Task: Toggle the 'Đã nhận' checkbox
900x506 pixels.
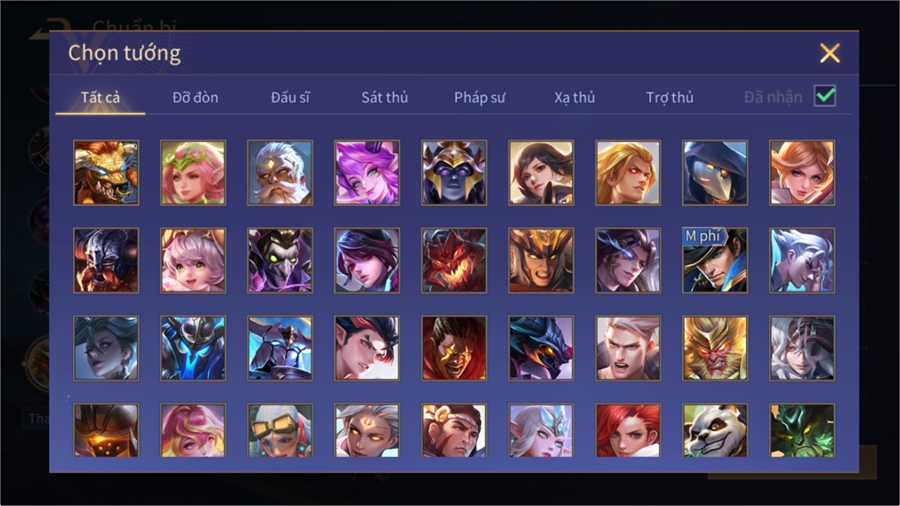Action: 825,96
